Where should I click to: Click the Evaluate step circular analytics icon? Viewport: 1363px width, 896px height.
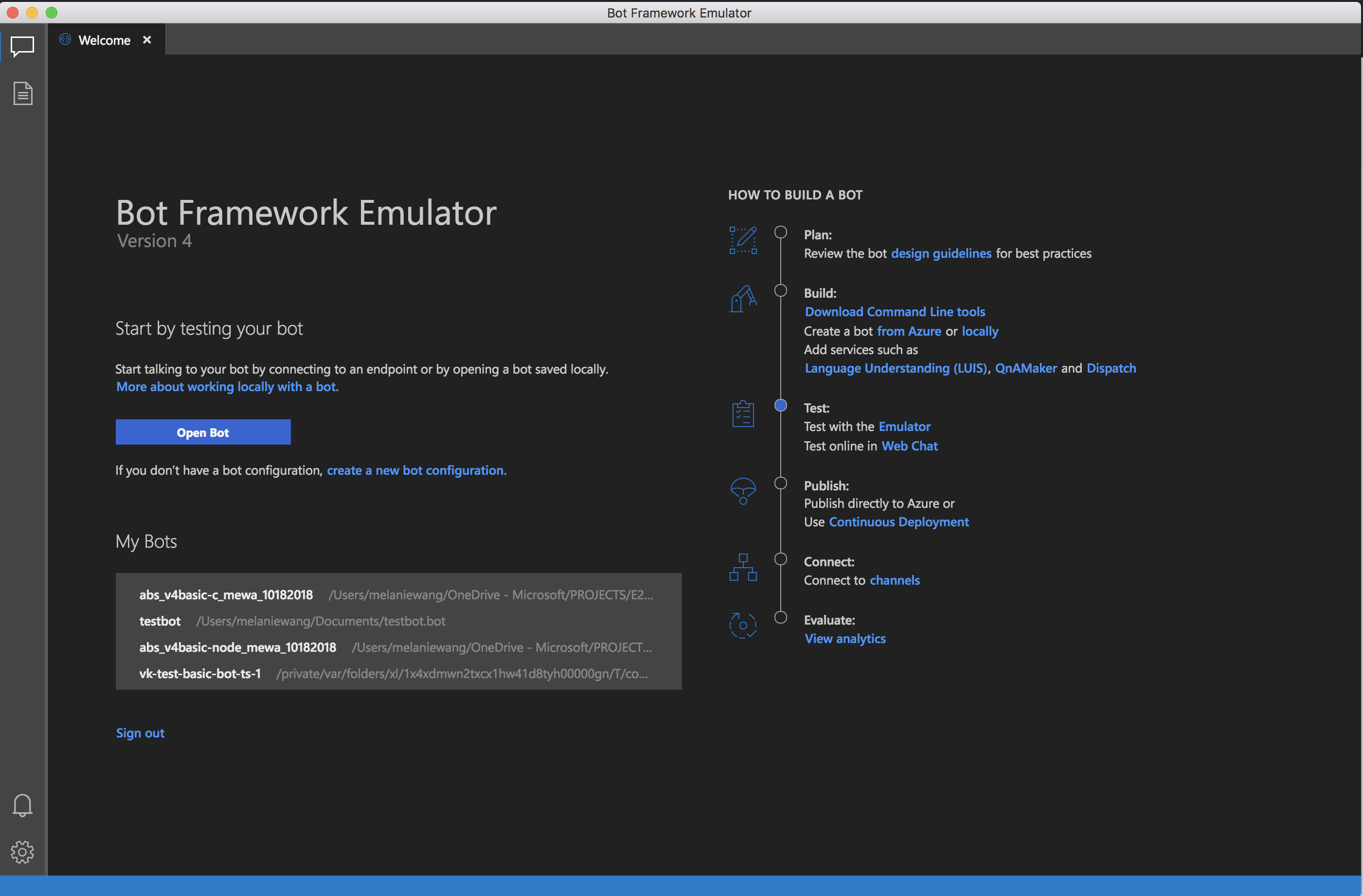pyautogui.click(x=743, y=625)
